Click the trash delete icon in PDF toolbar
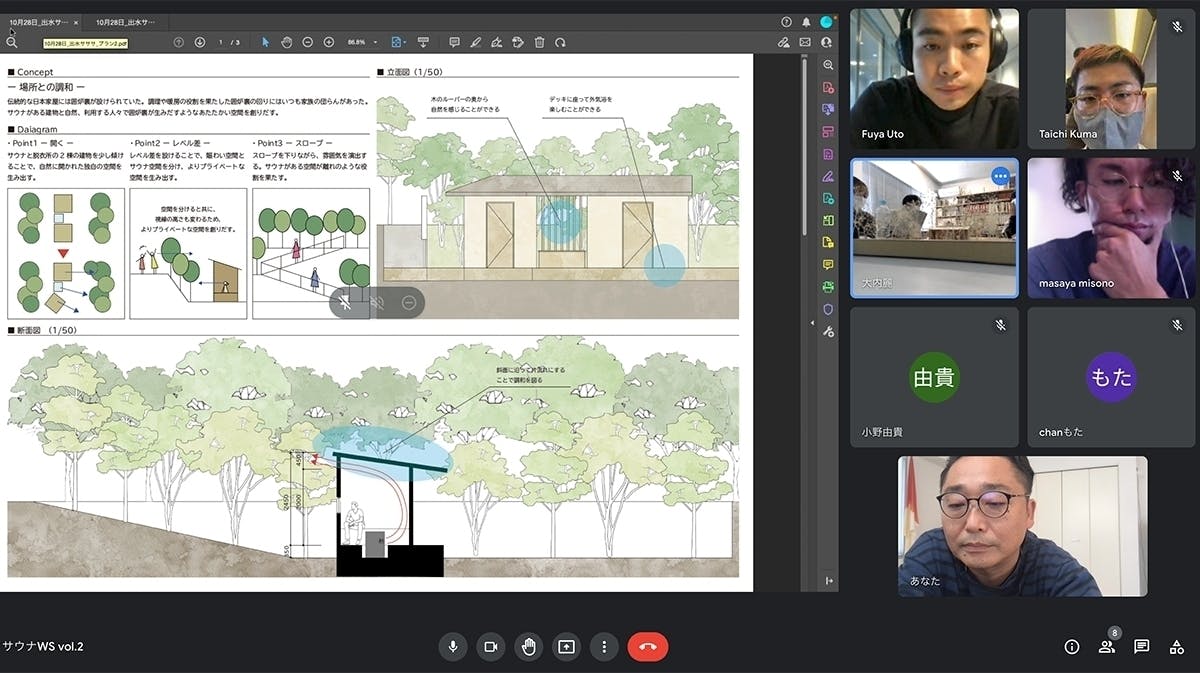The height and width of the screenshot is (673, 1200). tap(539, 42)
